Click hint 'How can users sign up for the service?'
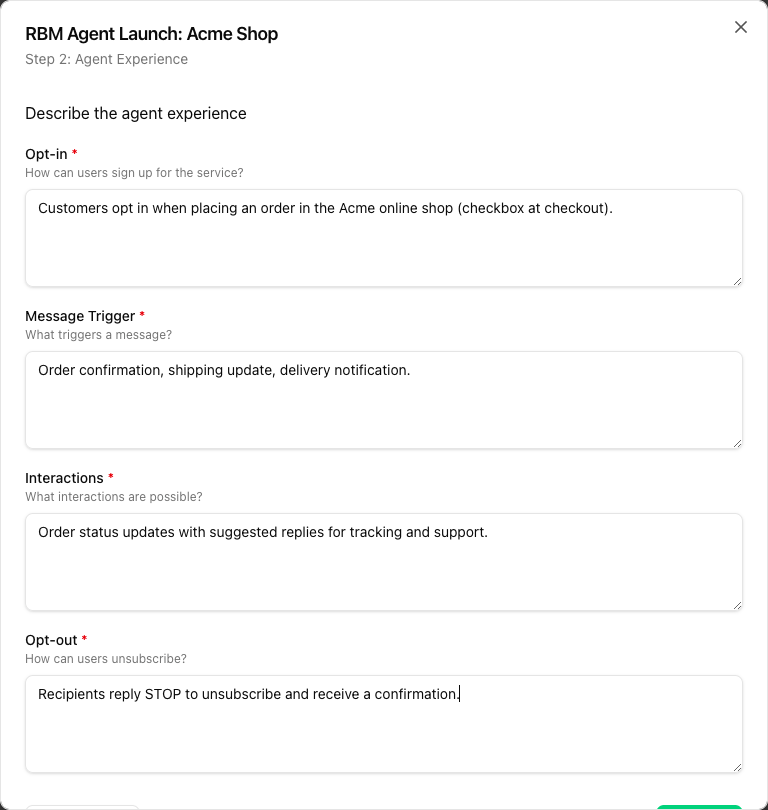The height and width of the screenshot is (810, 768). coord(134,173)
